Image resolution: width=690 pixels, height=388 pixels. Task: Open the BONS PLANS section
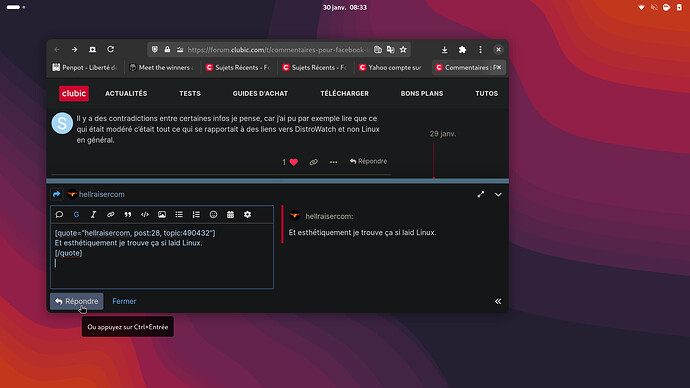(422, 93)
